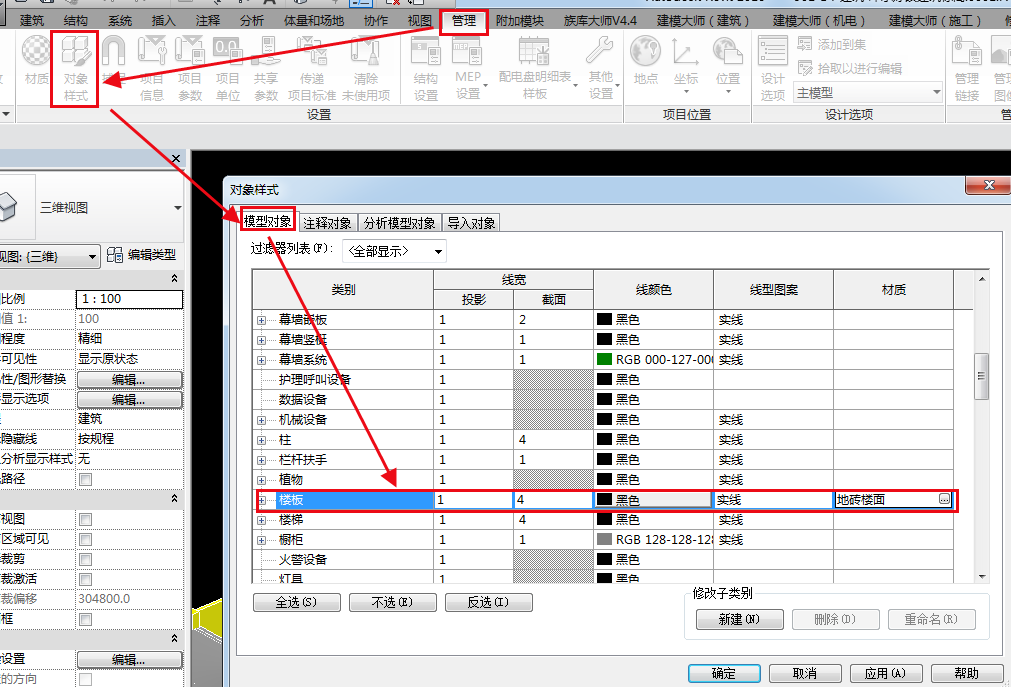Viewport: 1011px width, 687px height.
Task: Click the 确定 button
Action: [724, 673]
